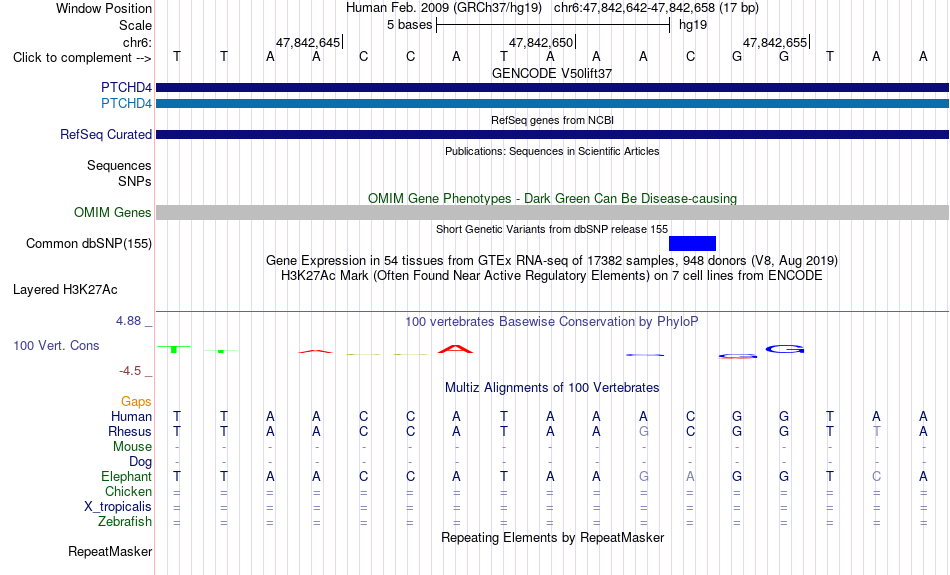Click the Zebrafish alignment row label
Viewport: 950px width, 575px height.
pyautogui.click(x=125, y=522)
